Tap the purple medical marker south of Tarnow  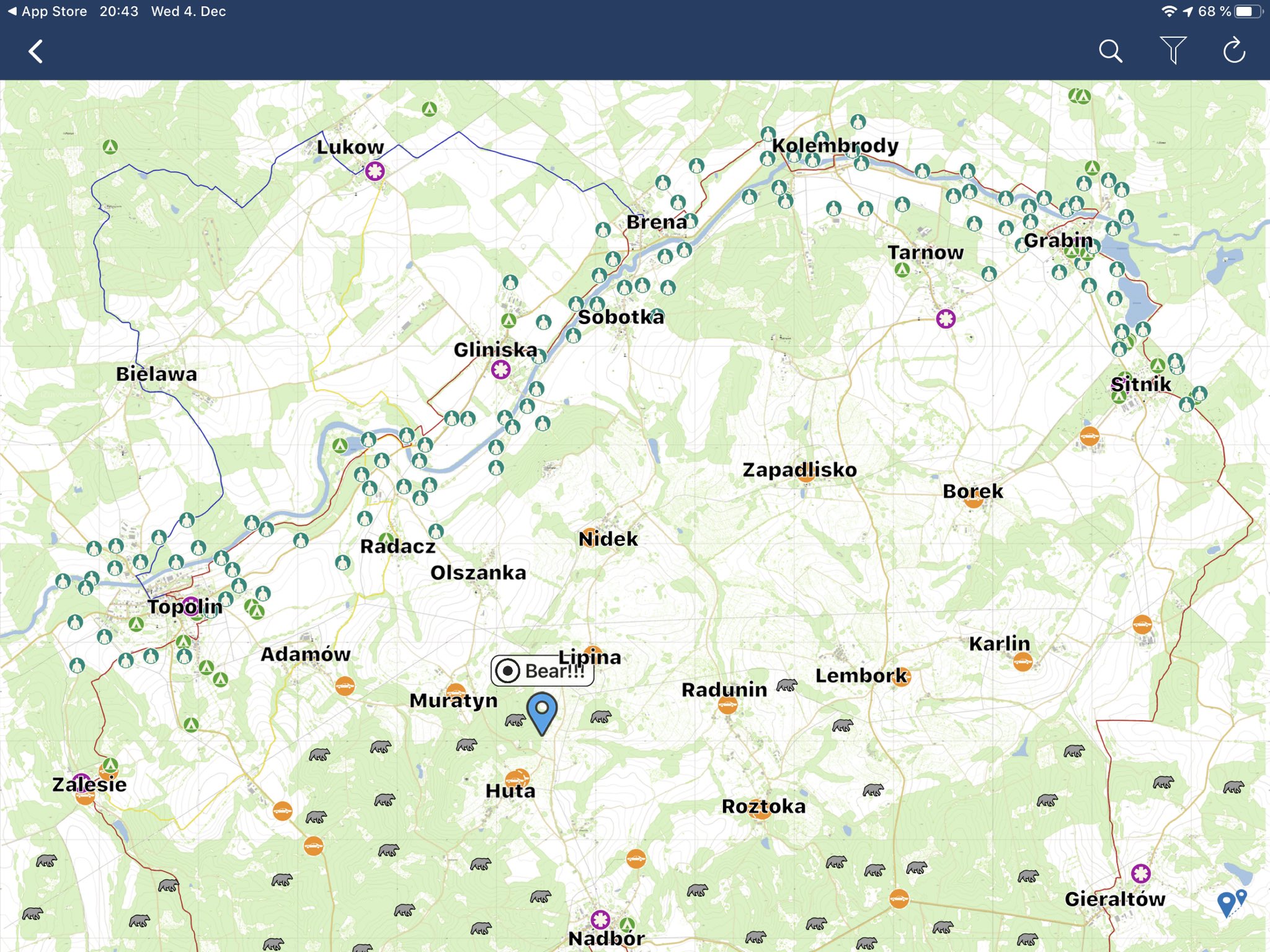point(945,319)
